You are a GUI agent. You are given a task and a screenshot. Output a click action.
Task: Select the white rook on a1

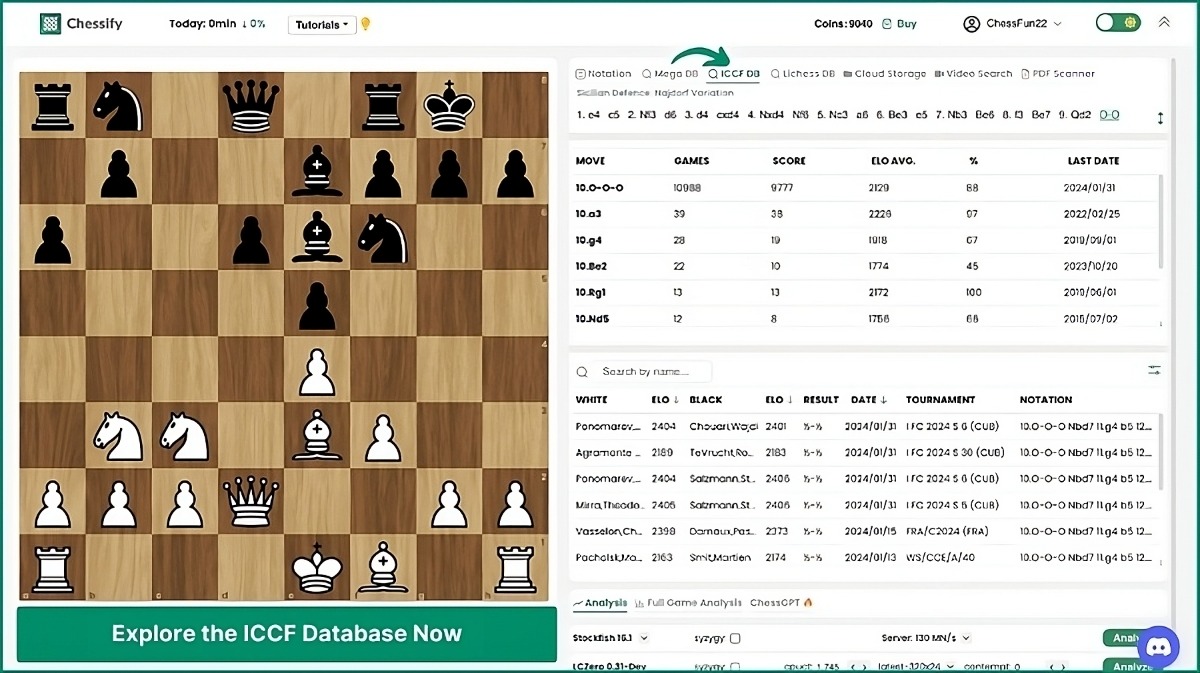point(52,568)
